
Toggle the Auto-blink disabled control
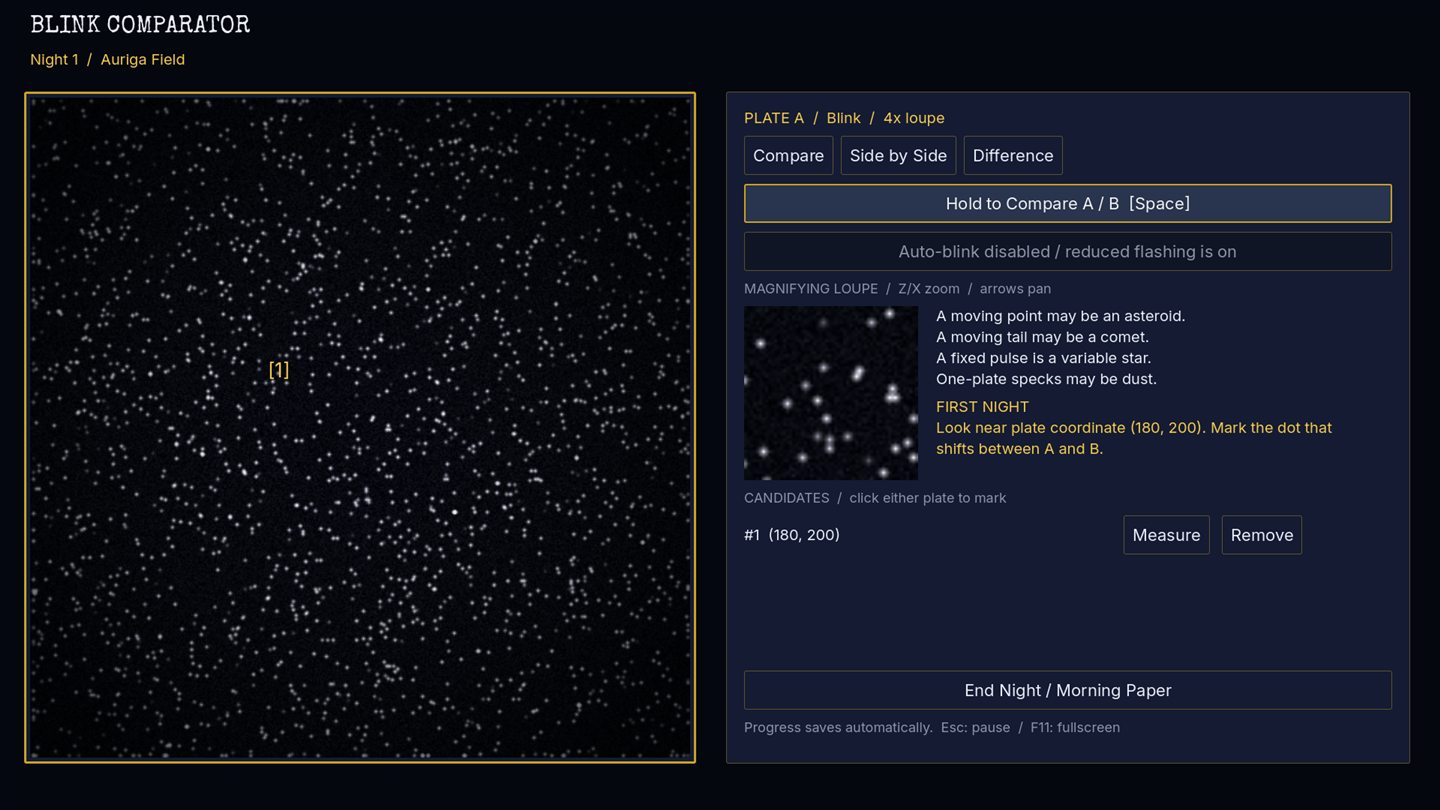tap(1068, 251)
